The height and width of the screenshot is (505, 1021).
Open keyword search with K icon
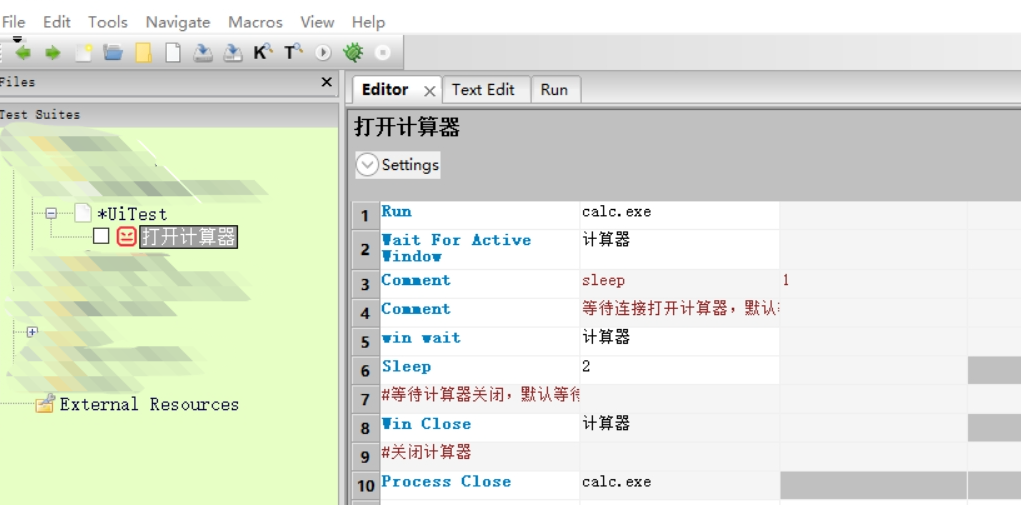263,53
